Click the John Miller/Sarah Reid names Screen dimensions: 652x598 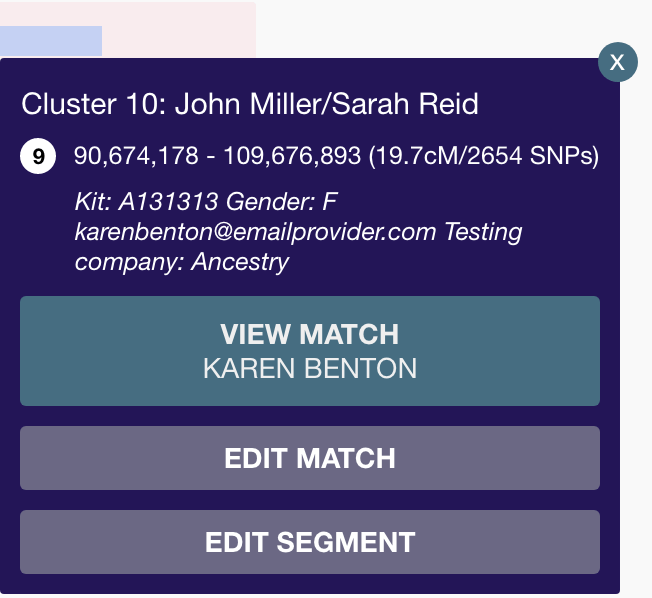click(x=326, y=104)
